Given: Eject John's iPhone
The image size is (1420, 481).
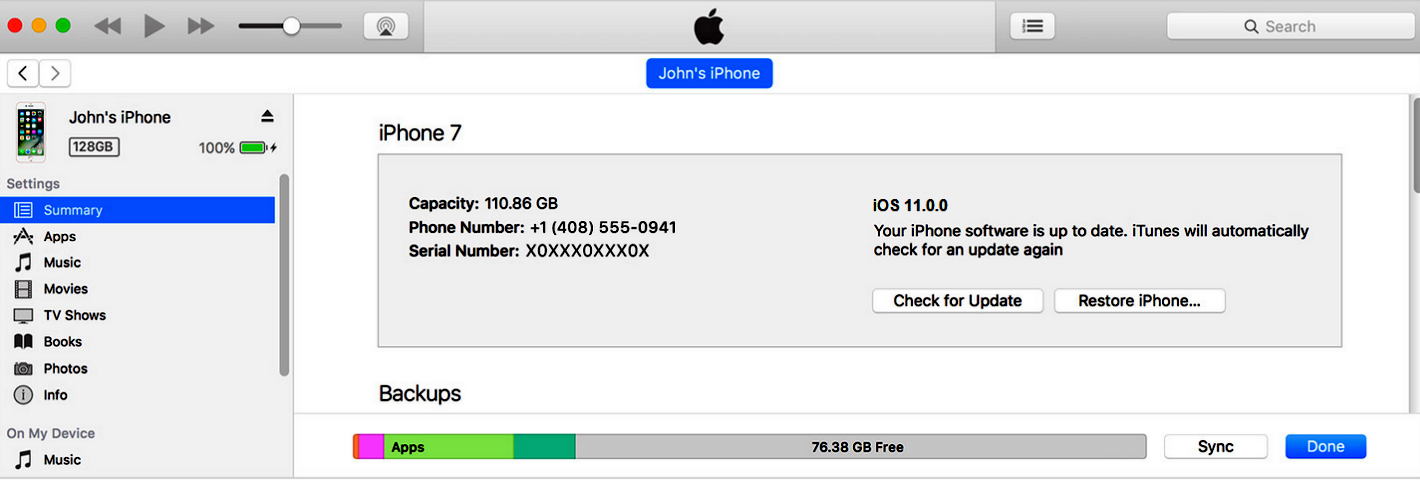Looking at the screenshot, I should pyautogui.click(x=267, y=117).
